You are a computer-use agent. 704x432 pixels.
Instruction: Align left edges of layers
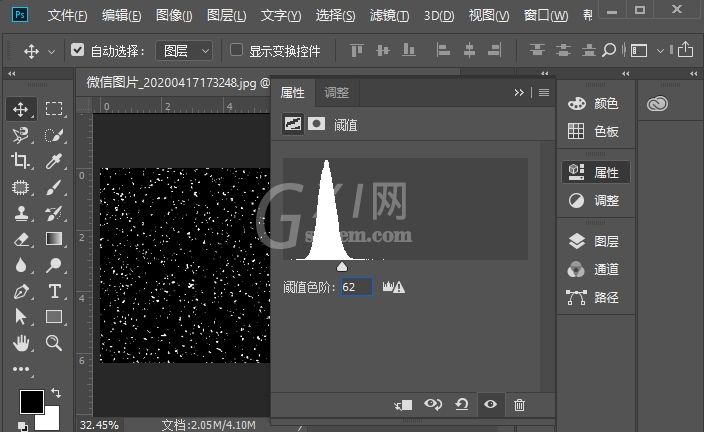pyautogui.click(x=443, y=50)
